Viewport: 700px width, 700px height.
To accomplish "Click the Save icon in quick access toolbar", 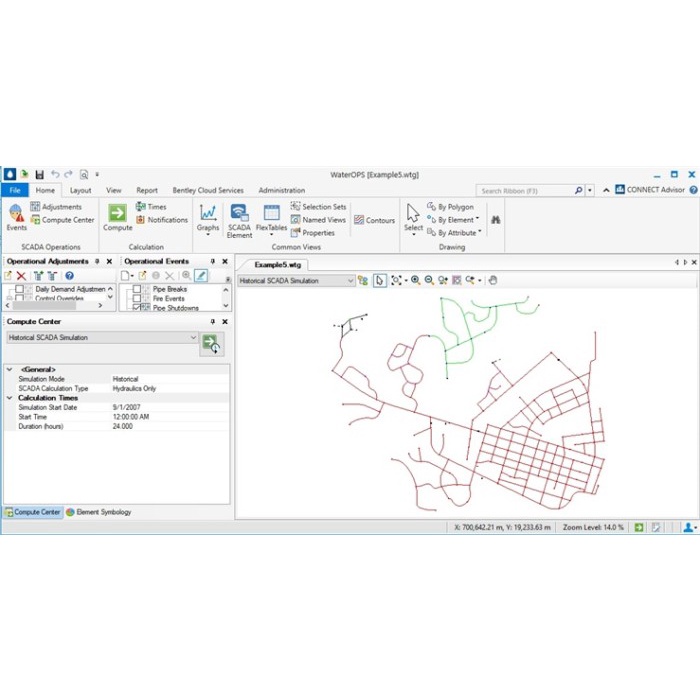I will pos(40,175).
